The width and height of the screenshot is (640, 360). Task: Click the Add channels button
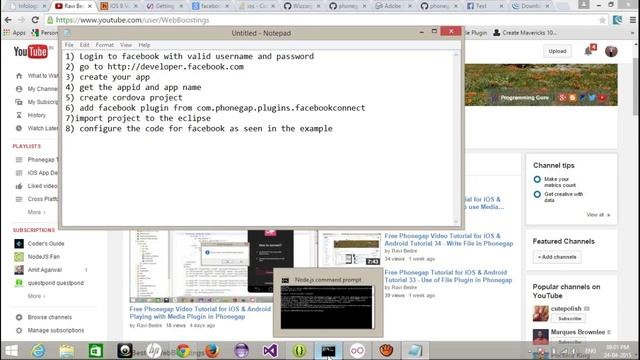[557, 257]
